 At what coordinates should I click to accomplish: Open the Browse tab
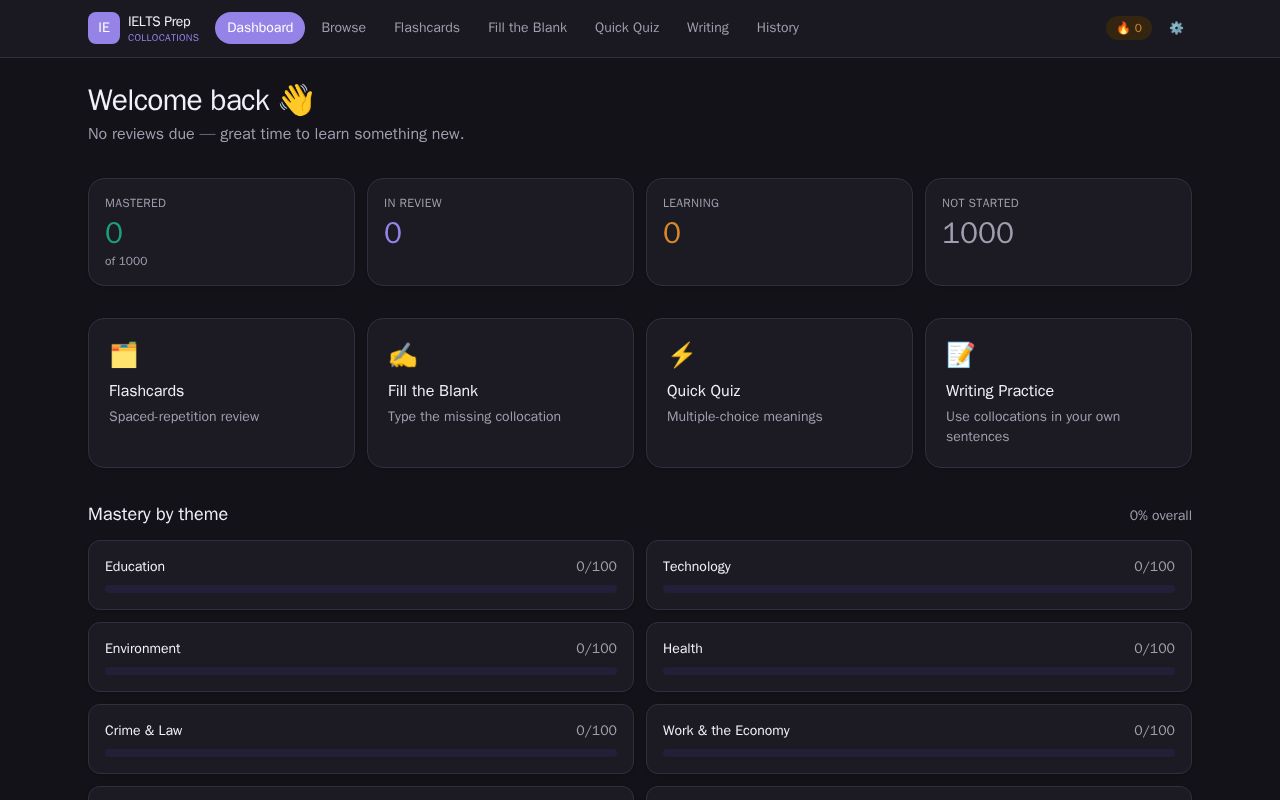tap(343, 28)
